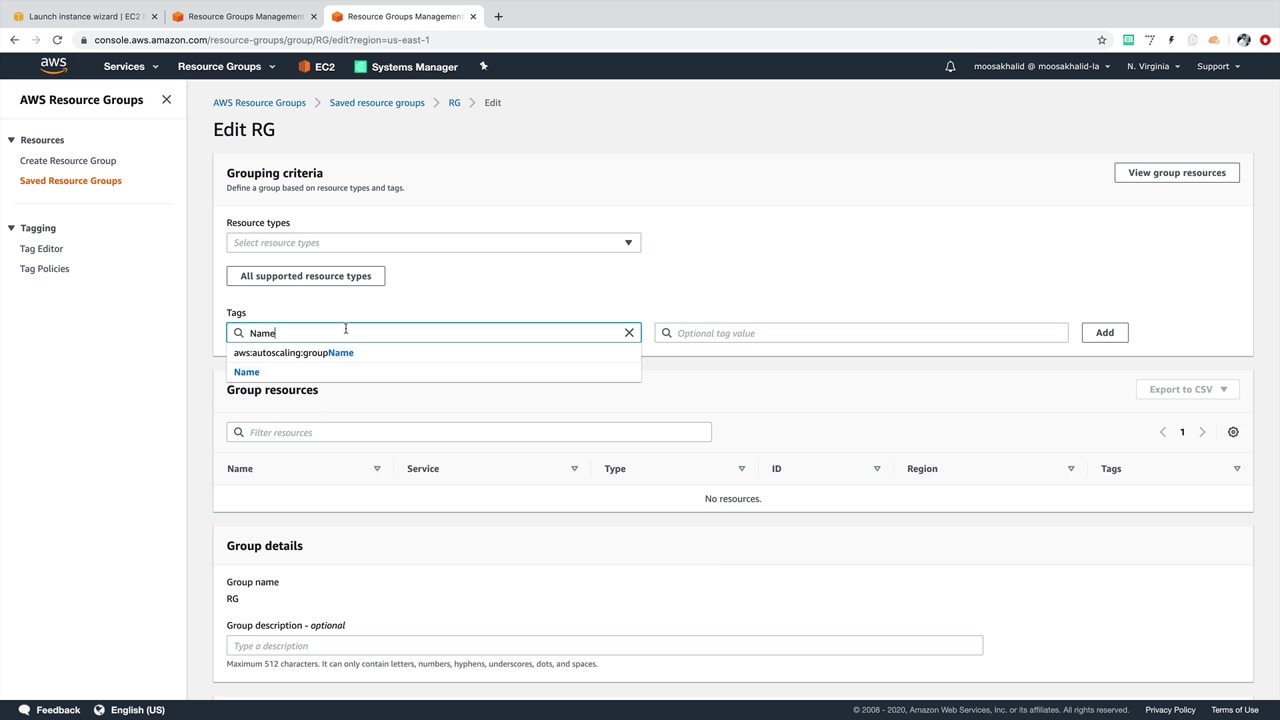
Task: Open Chrome profile avatar
Action: (1243, 40)
